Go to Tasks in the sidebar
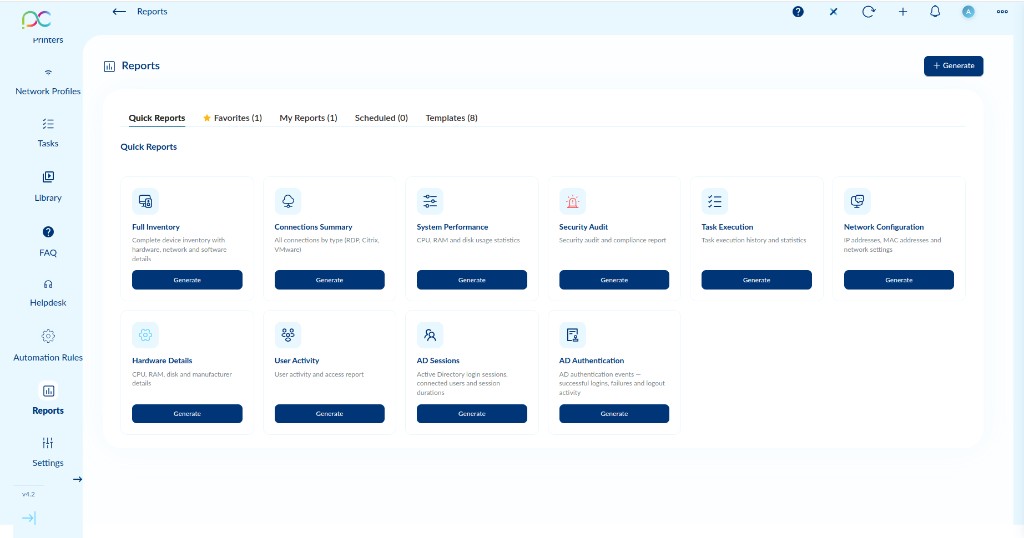Image resolution: width=1024 pixels, height=538 pixels. (48, 132)
